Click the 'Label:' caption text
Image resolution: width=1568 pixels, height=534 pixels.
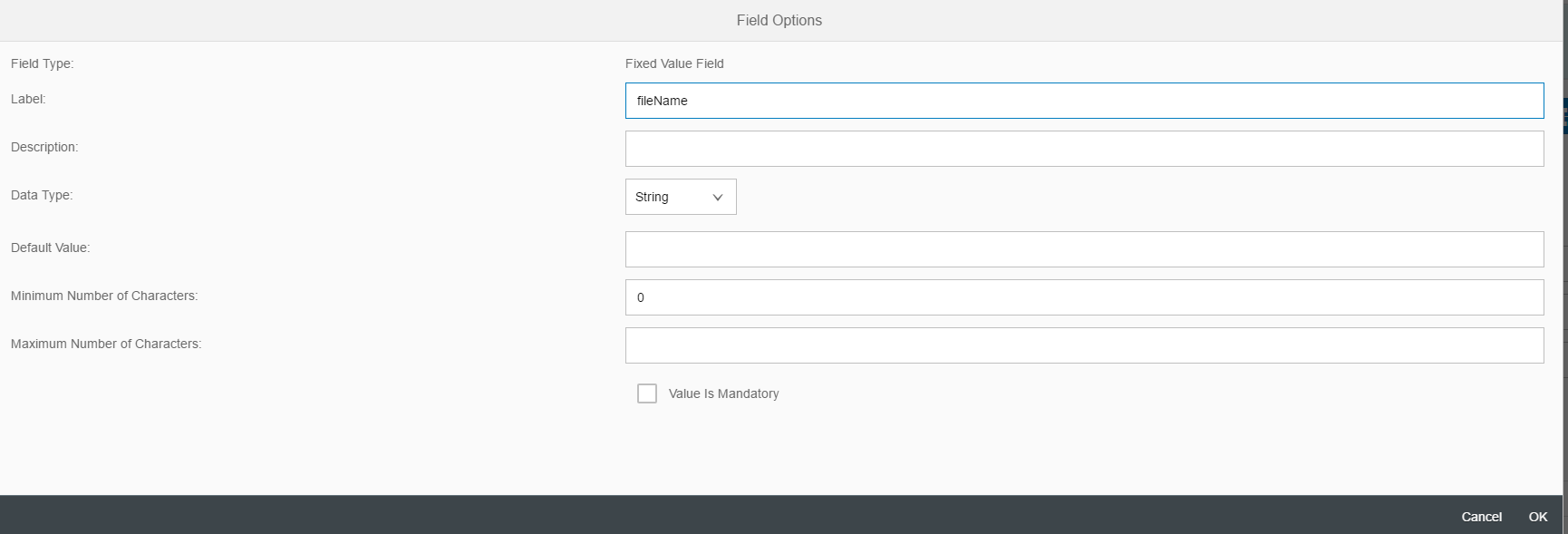tap(28, 99)
